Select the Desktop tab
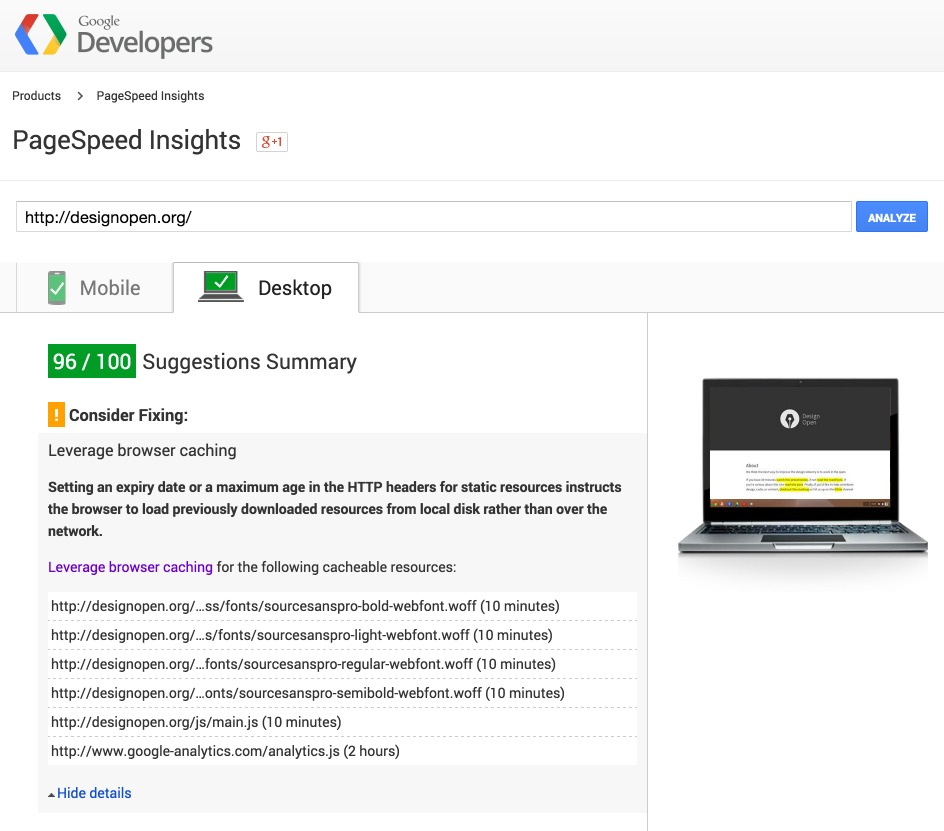Image resolution: width=944 pixels, height=831 pixels. pyautogui.click(x=266, y=288)
